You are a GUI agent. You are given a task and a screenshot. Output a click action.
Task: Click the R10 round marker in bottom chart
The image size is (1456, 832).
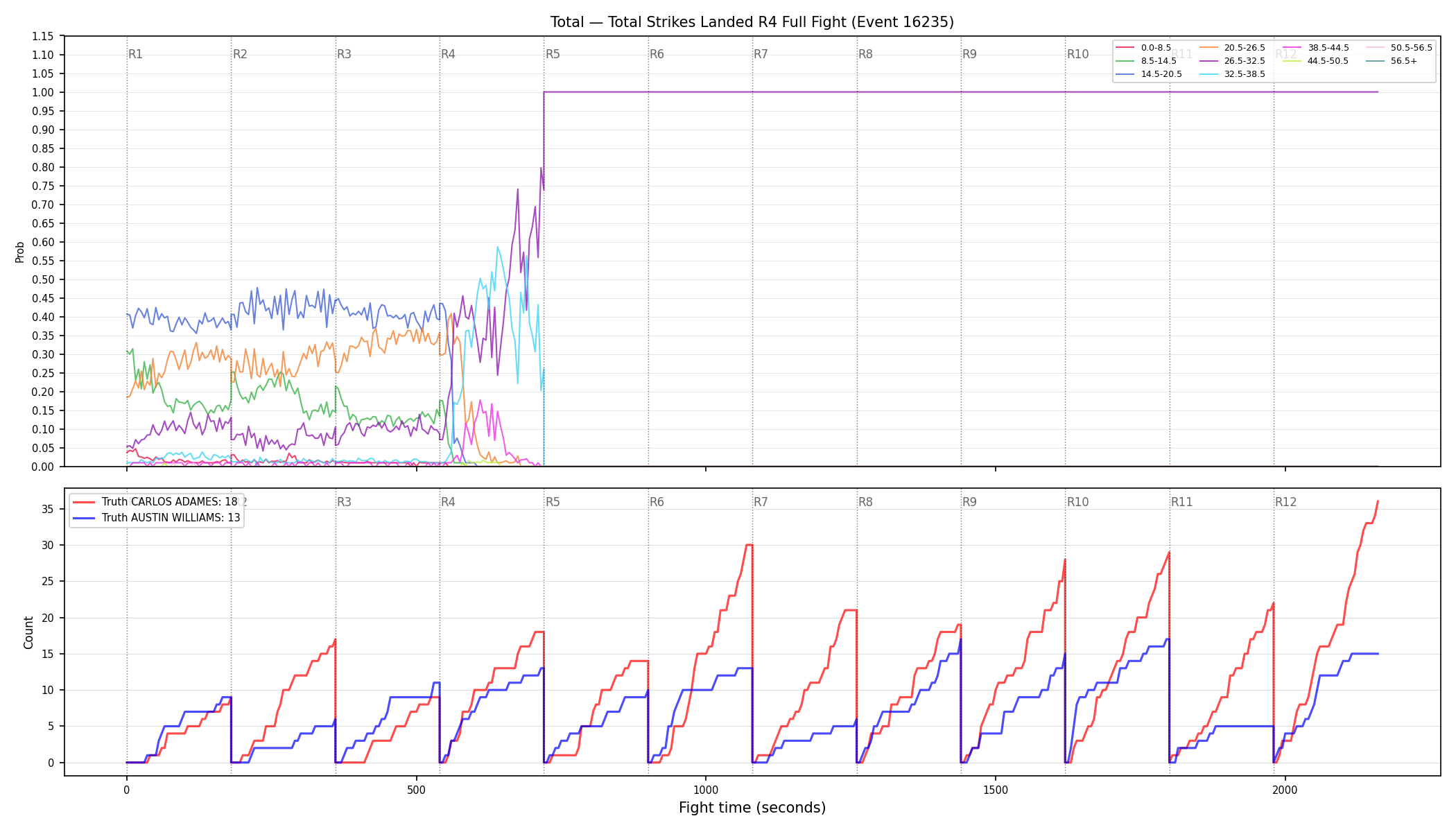tap(1077, 502)
